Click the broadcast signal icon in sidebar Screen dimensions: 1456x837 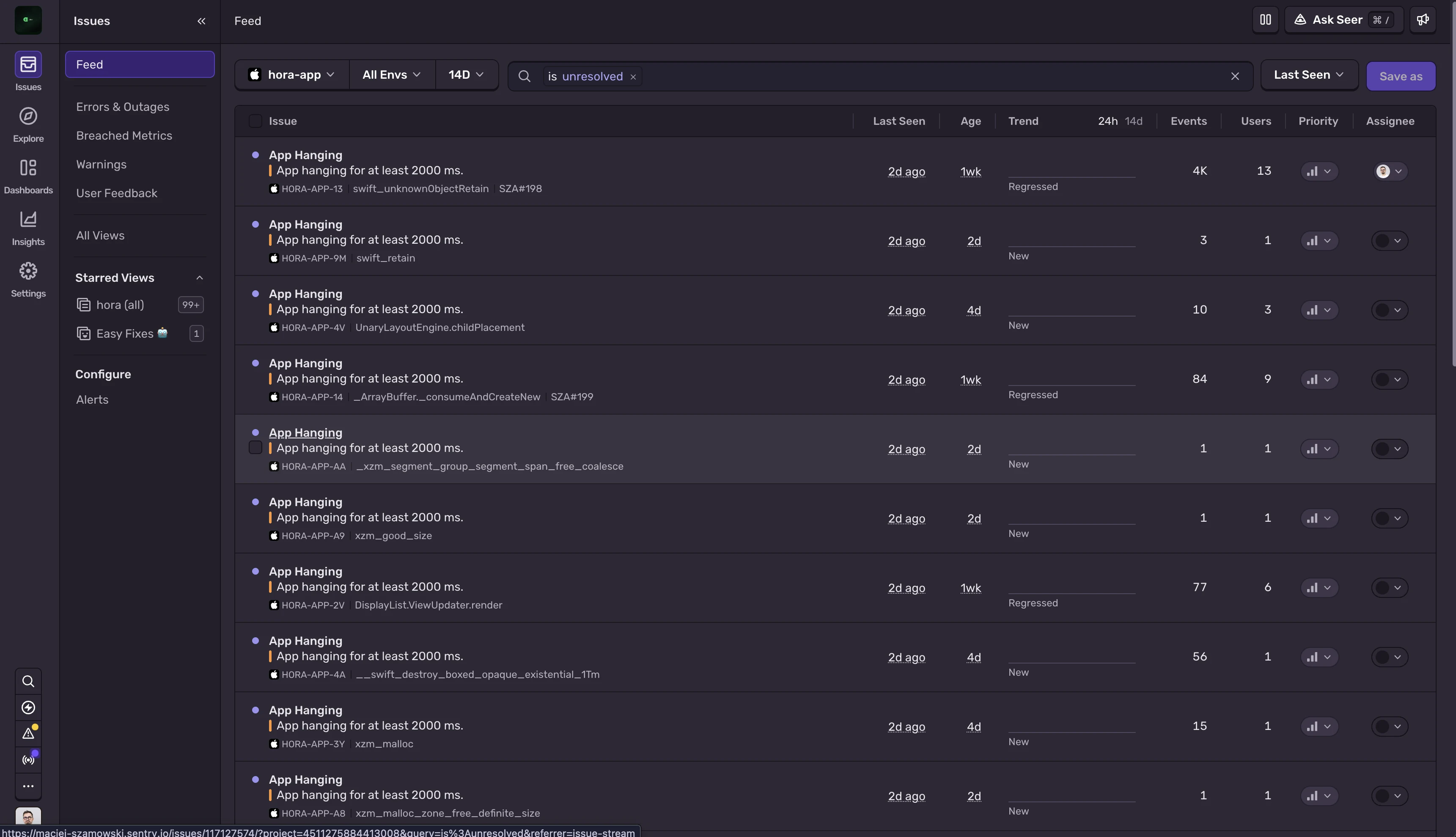point(28,760)
